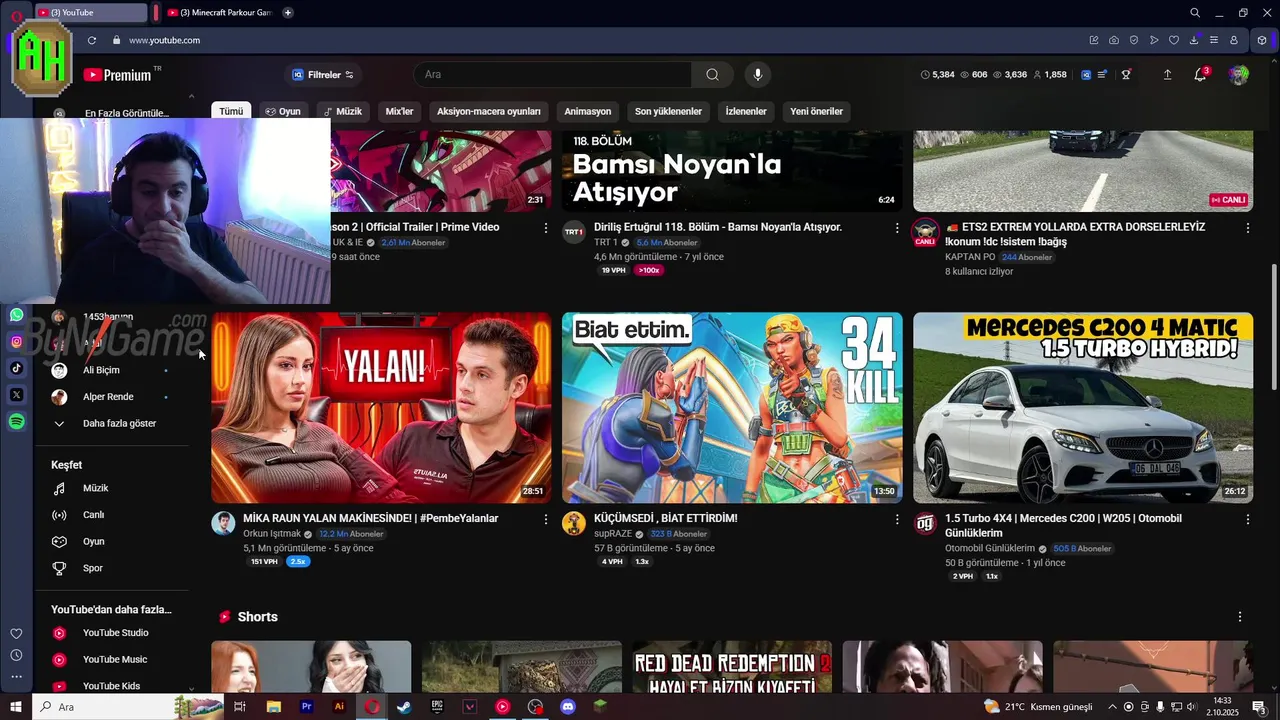
Task: Open the YALAN! video thumbnail
Action: point(381,408)
